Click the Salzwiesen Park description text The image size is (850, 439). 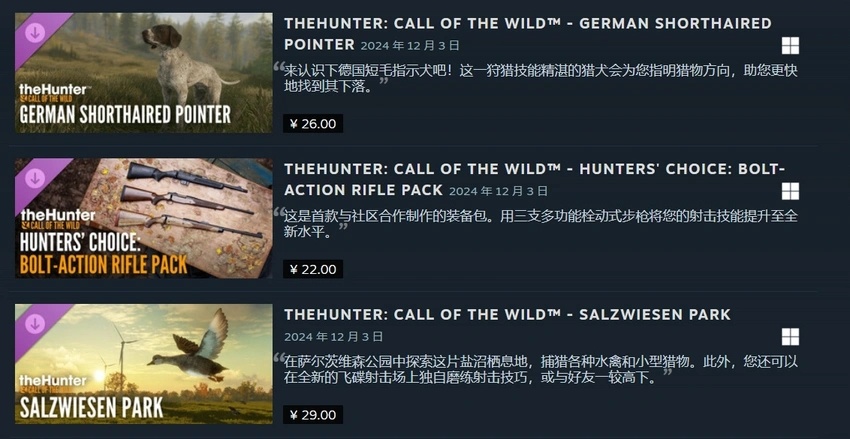tap(540, 370)
